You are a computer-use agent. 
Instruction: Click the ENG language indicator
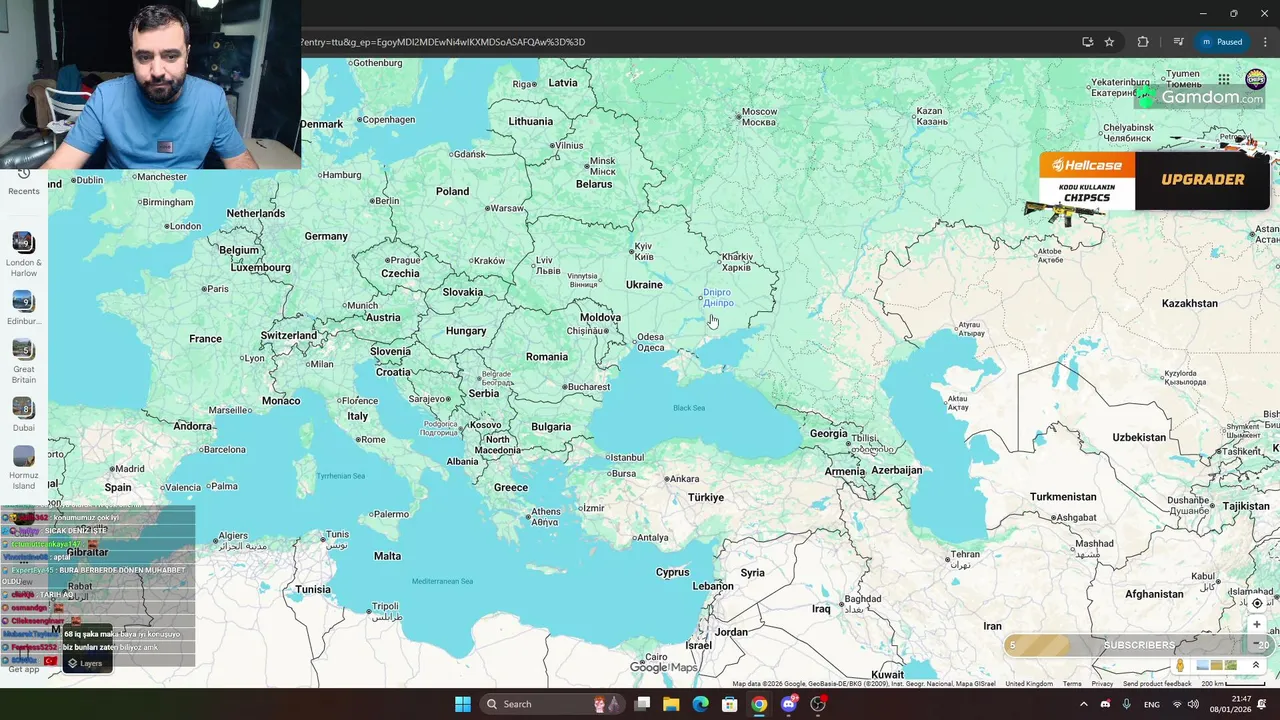point(1152,704)
